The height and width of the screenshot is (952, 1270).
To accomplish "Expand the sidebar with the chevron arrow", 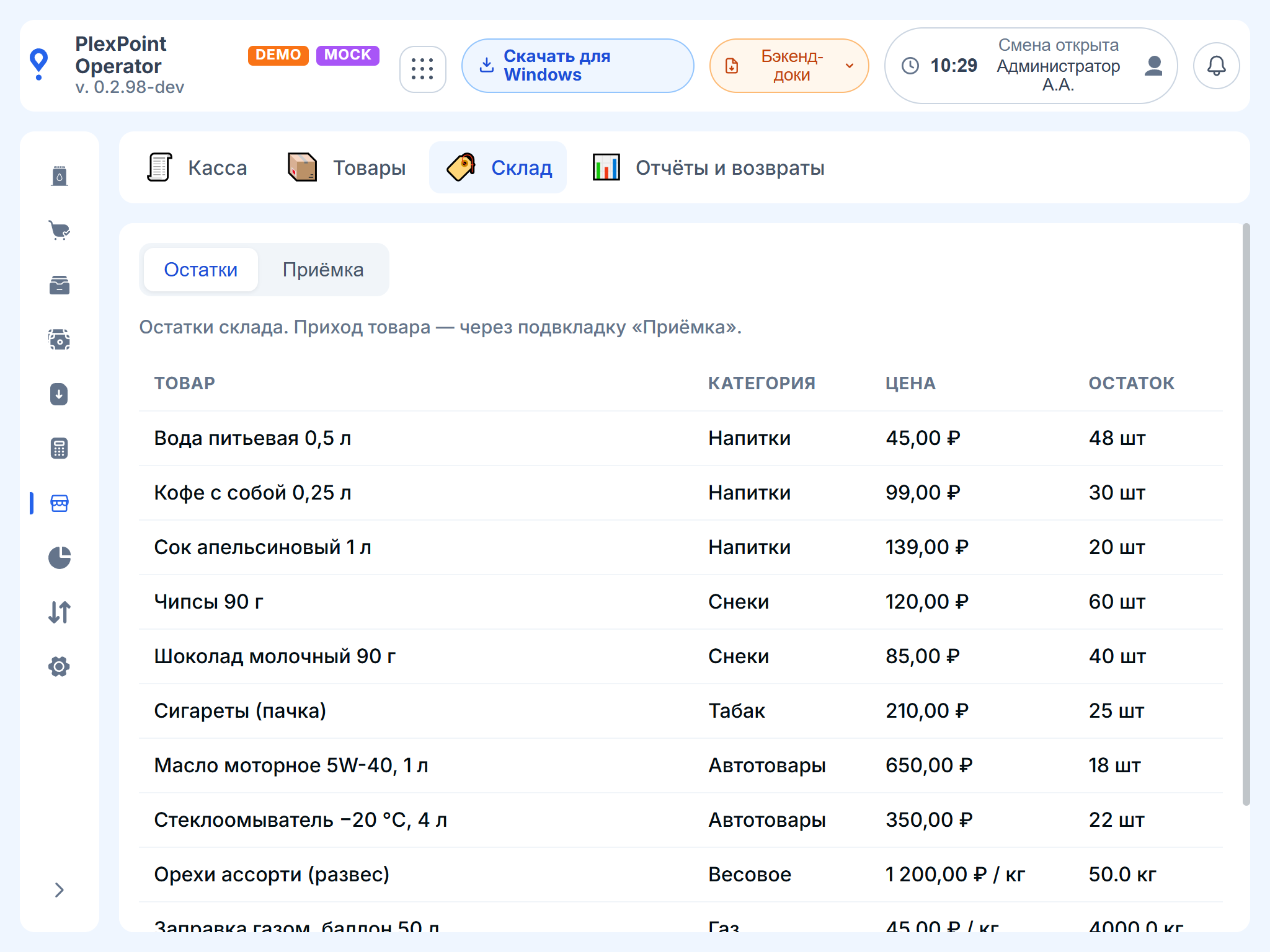I will click(60, 890).
